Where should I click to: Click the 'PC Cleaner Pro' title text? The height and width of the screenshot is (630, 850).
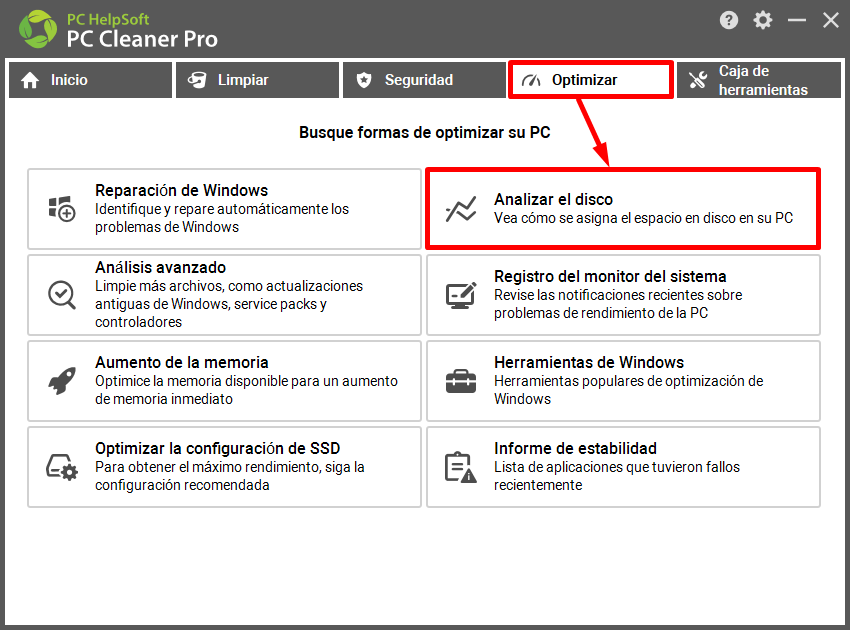pyautogui.click(x=142, y=39)
